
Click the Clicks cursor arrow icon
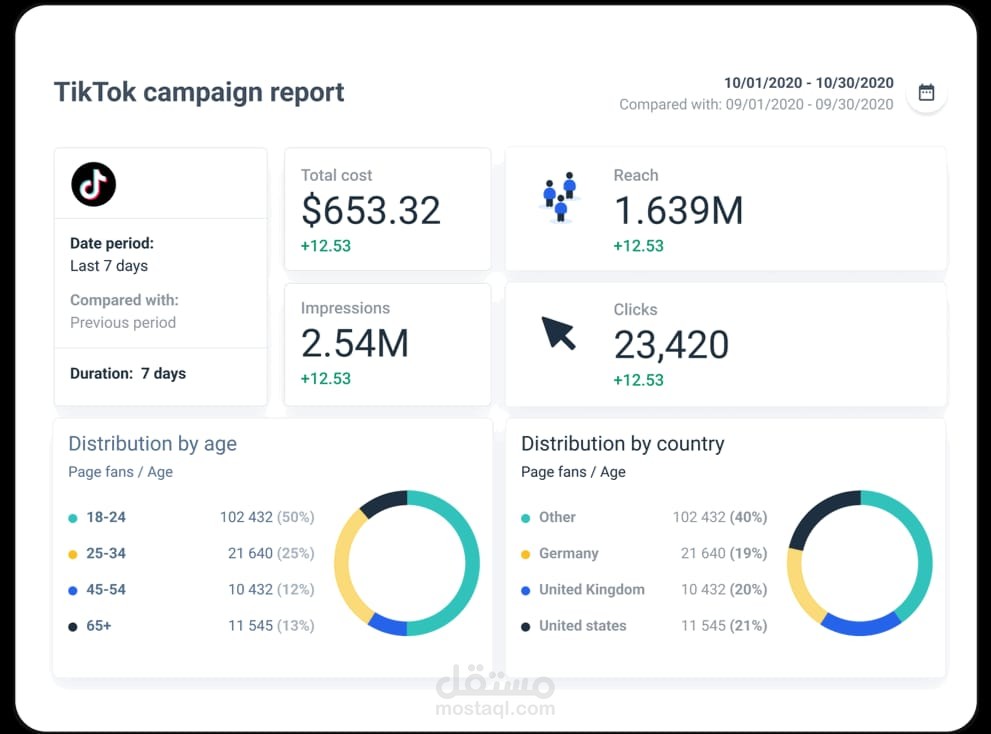pyautogui.click(x=559, y=333)
